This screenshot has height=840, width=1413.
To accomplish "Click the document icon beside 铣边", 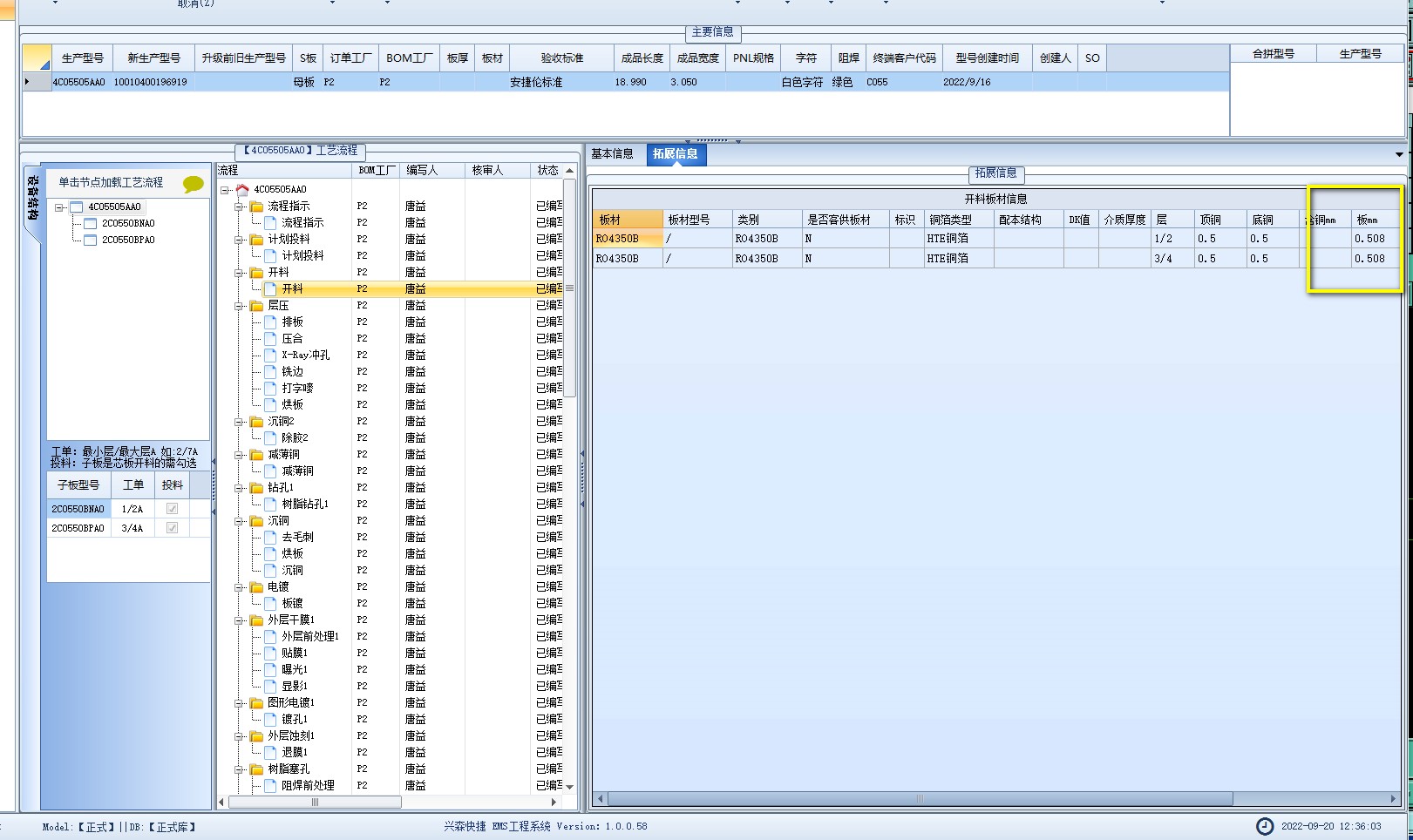I will 270,371.
